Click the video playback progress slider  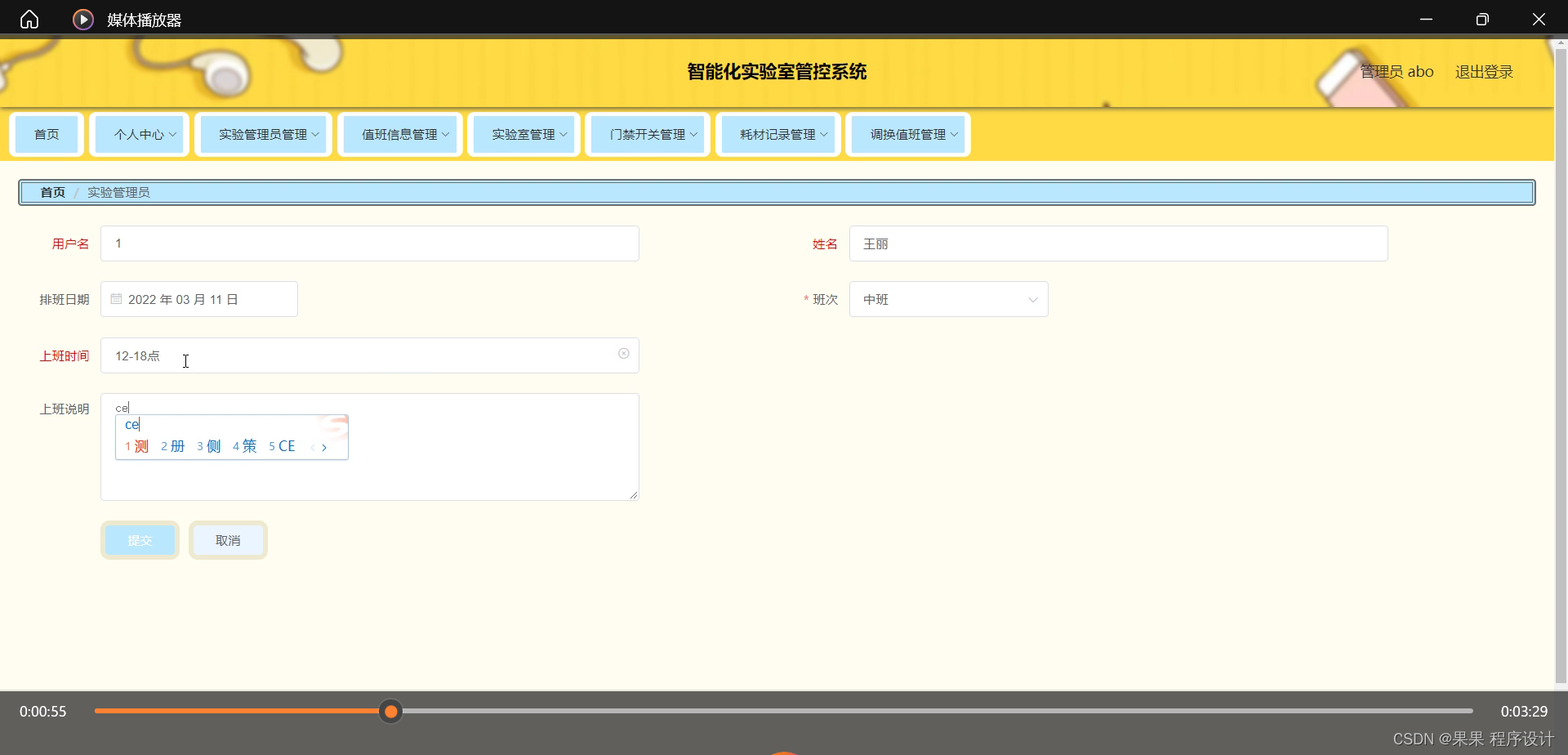[x=390, y=711]
